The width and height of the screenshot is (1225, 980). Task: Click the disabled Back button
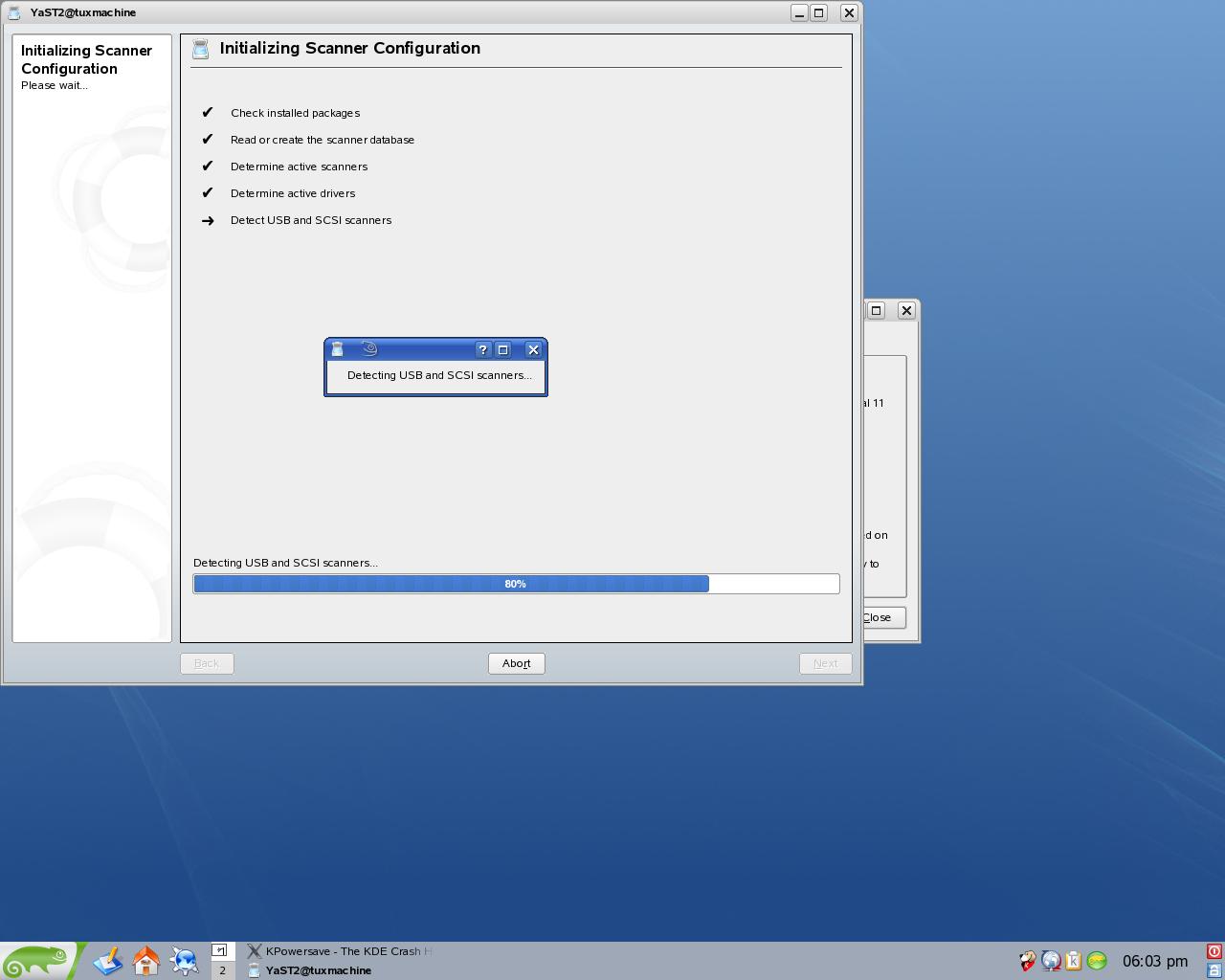click(x=207, y=663)
